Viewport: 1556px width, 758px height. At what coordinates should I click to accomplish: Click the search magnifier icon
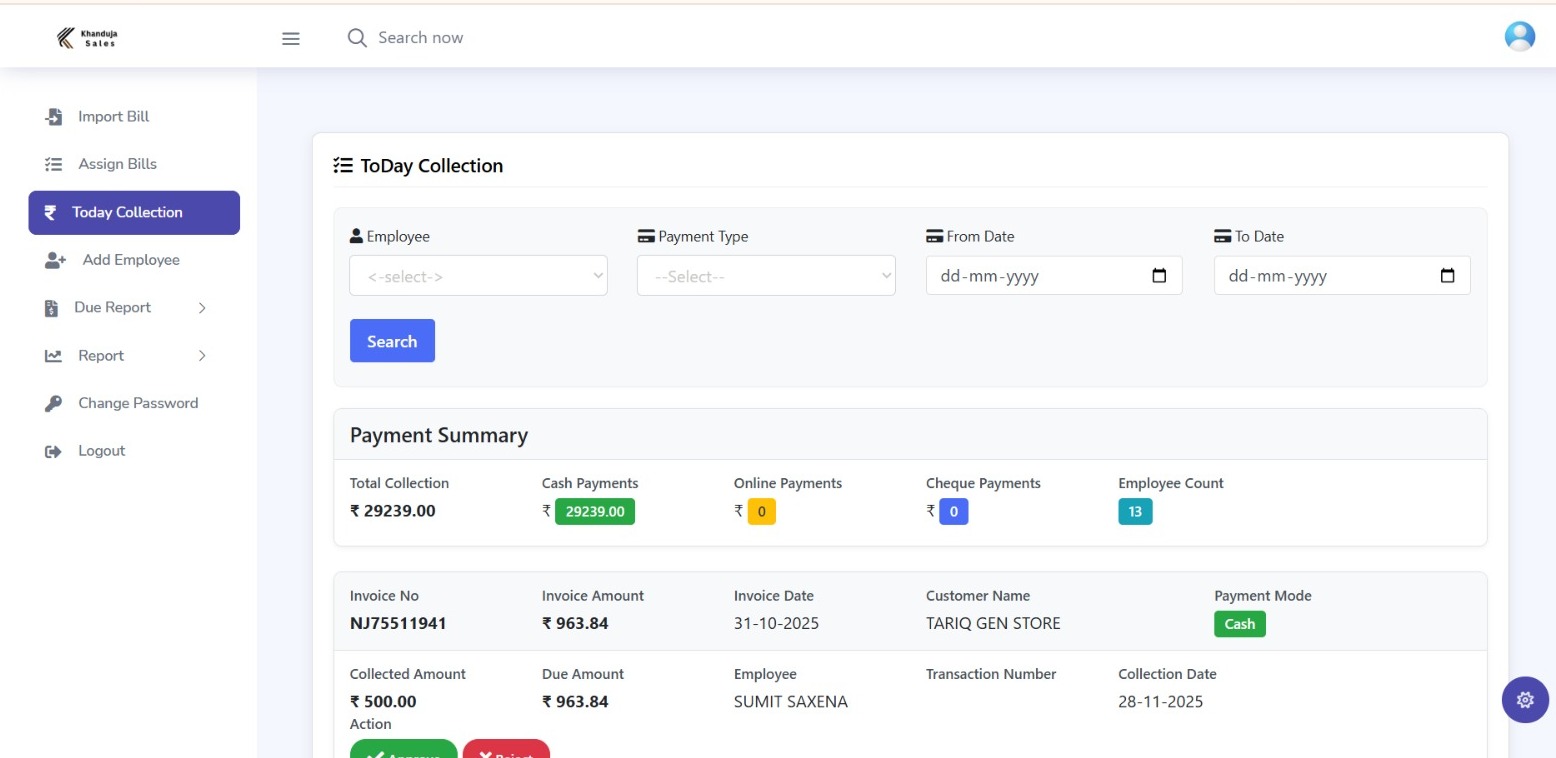tap(357, 38)
